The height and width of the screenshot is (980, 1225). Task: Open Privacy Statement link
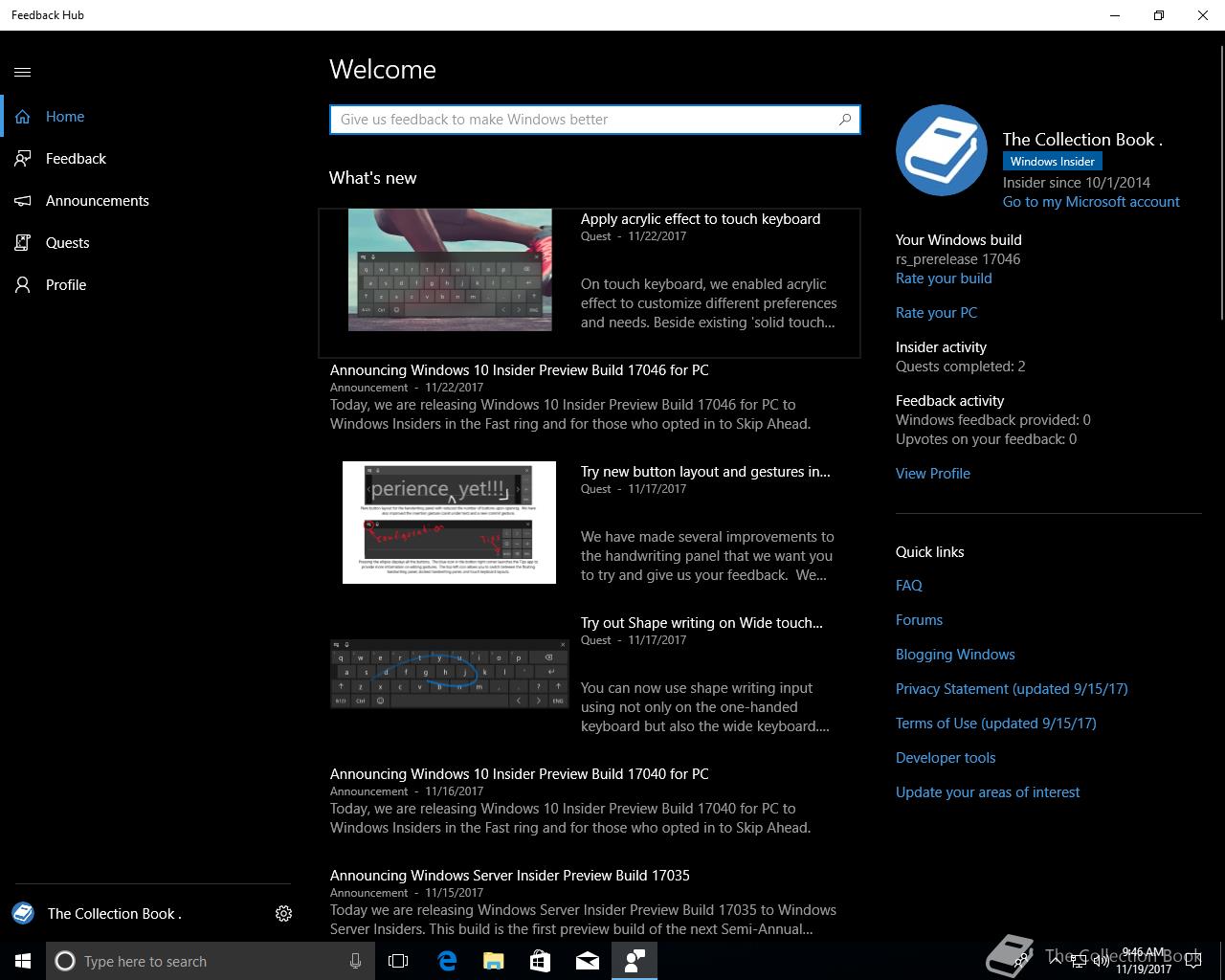(1012, 689)
